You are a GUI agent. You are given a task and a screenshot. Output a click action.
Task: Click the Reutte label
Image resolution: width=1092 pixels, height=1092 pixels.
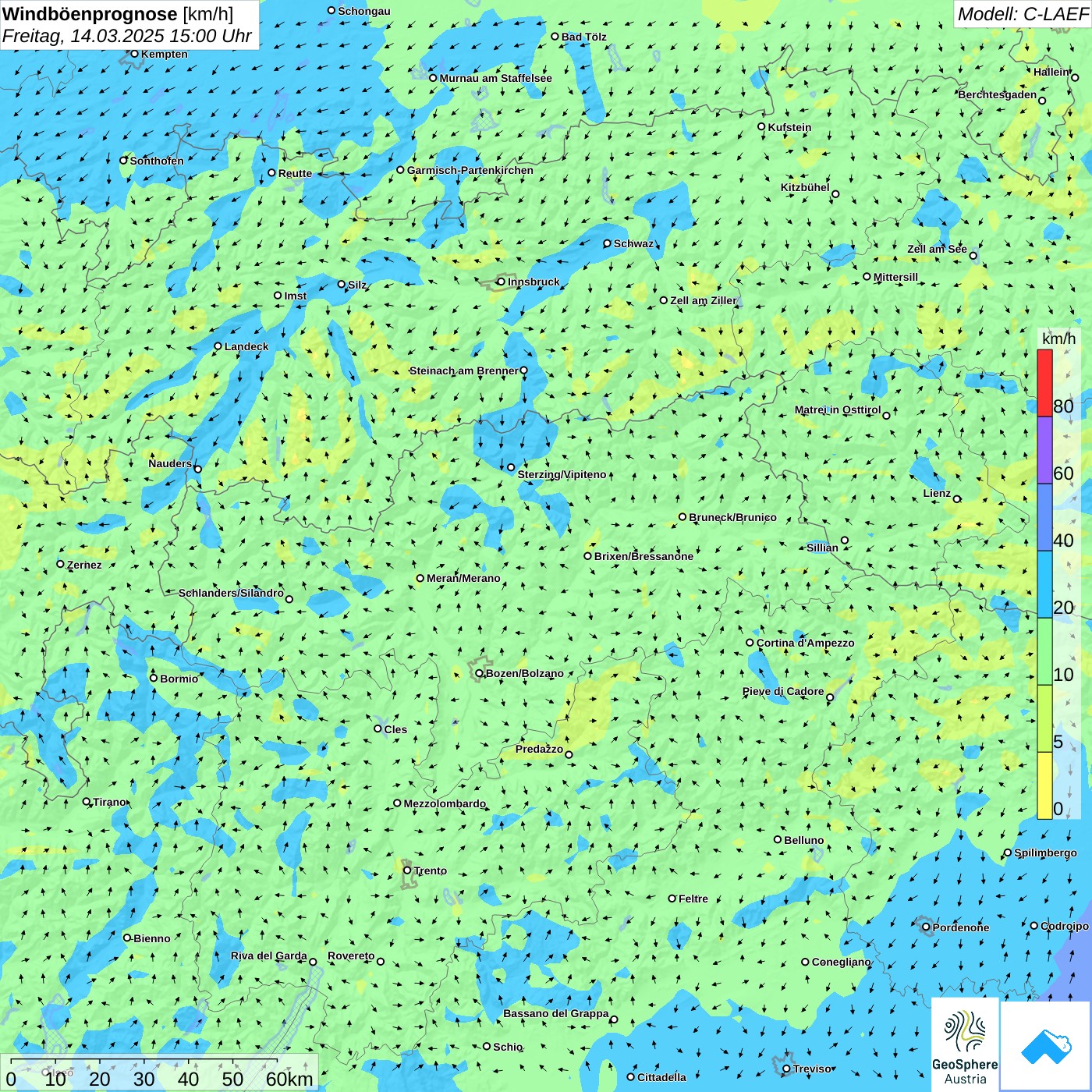(295, 173)
